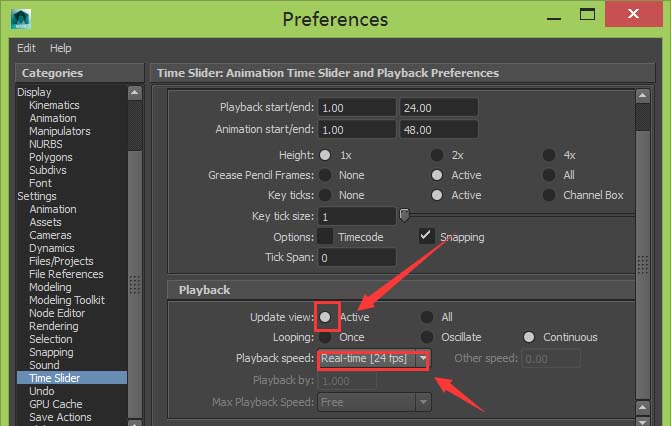Select Snapping category
Viewport: 671px width, 426px height.
click(51, 352)
